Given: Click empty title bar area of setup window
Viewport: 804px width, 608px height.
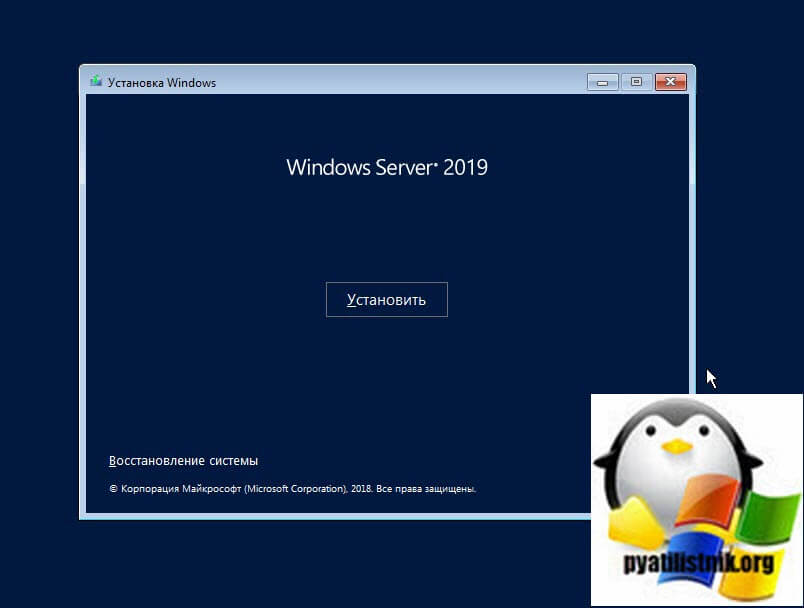Looking at the screenshot, I should point(400,82).
